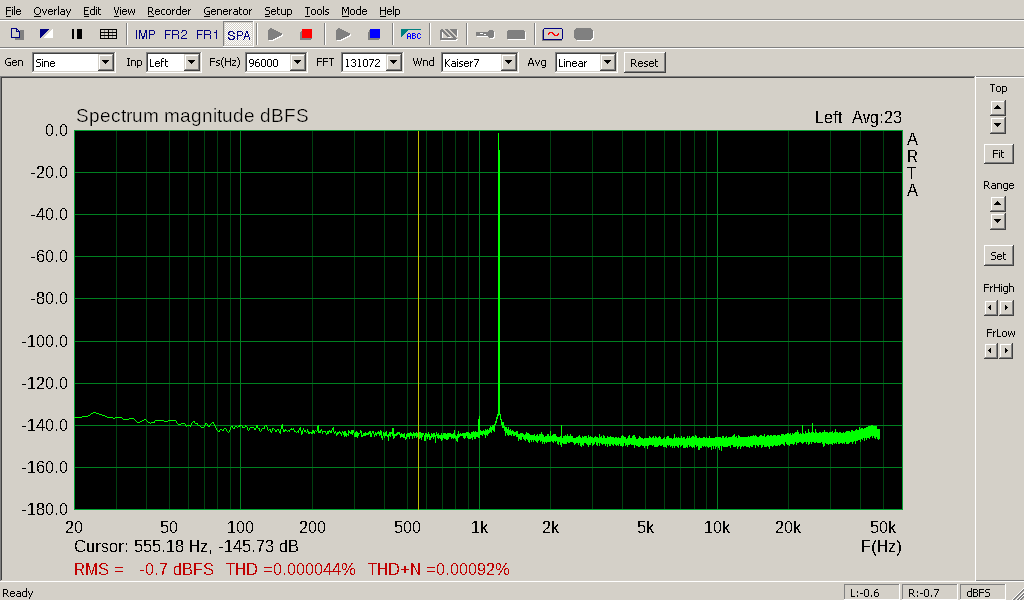Expand the Inp Left input dropdown
Image resolution: width=1024 pixels, height=600 pixels.
click(191, 63)
